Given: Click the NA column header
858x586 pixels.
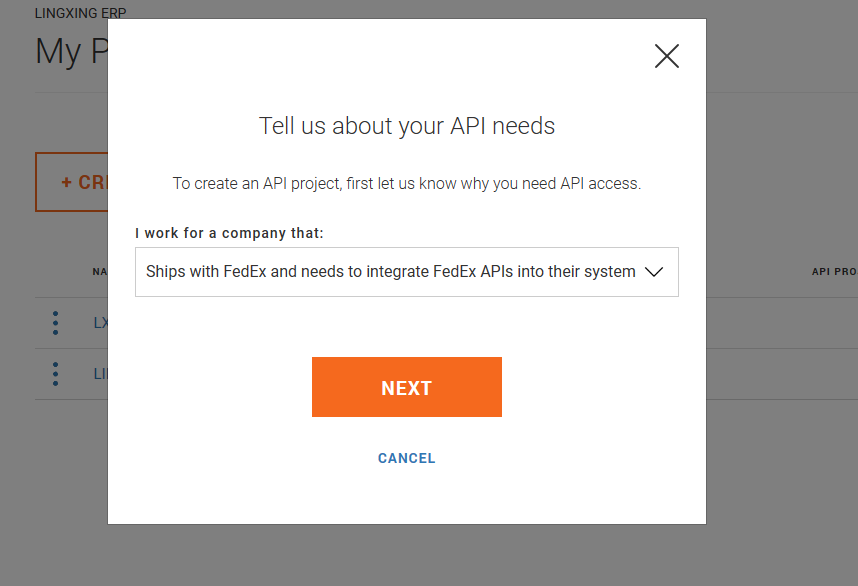Looking at the screenshot, I should coord(99,271).
